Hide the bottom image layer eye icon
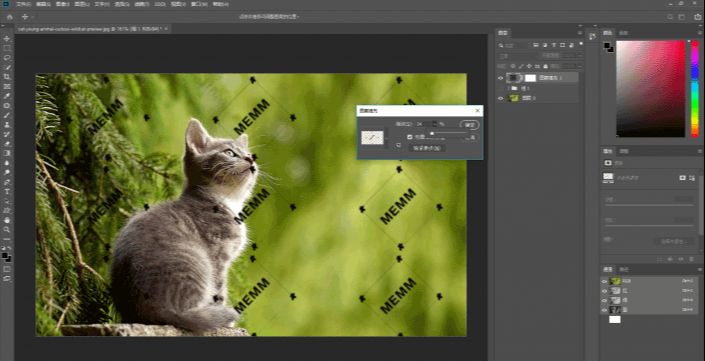Image resolution: width=705 pixels, height=361 pixels. point(500,98)
